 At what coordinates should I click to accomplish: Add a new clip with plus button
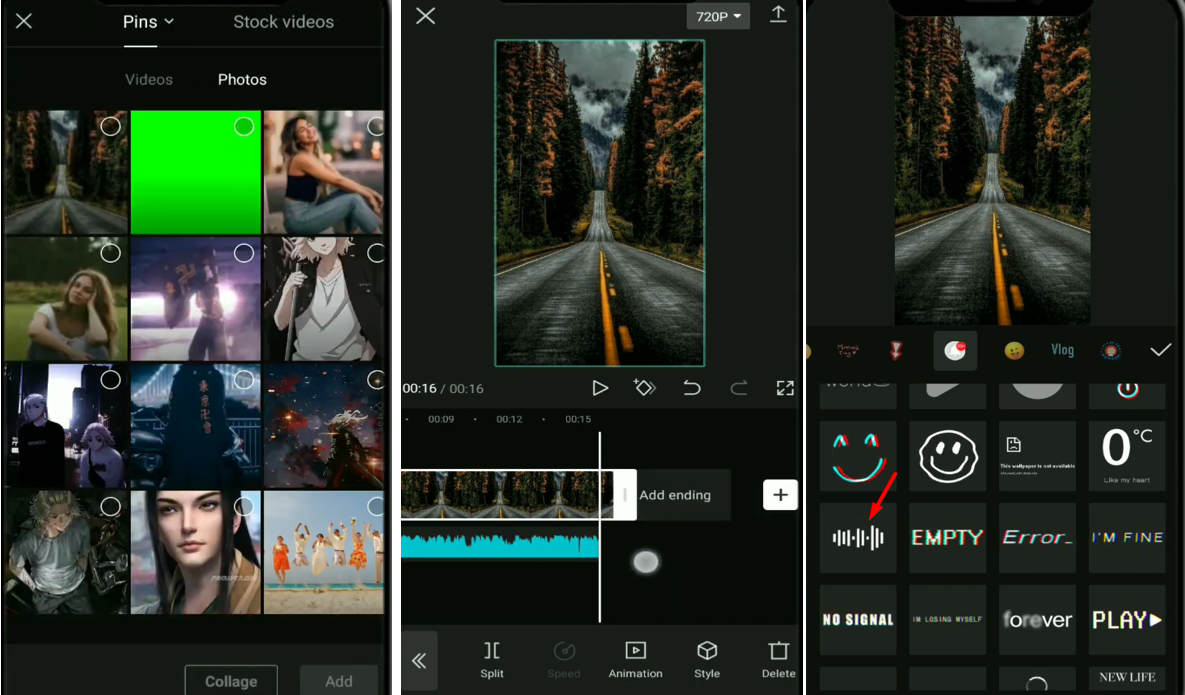pos(781,495)
